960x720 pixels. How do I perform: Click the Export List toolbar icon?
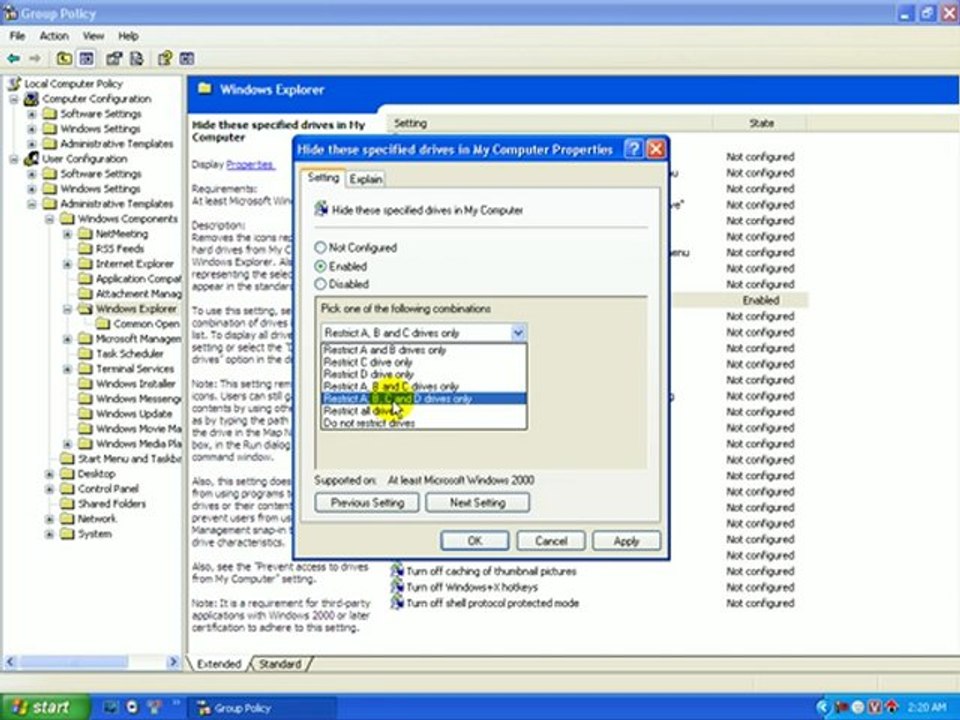coord(137,59)
